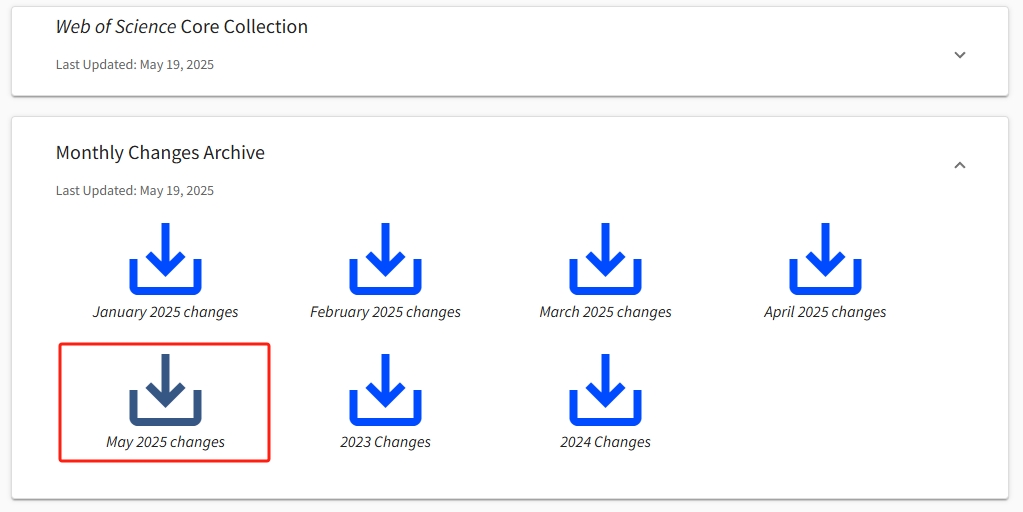Click the February 2025 changes download icon
1023x512 pixels.
click(385, 258)
